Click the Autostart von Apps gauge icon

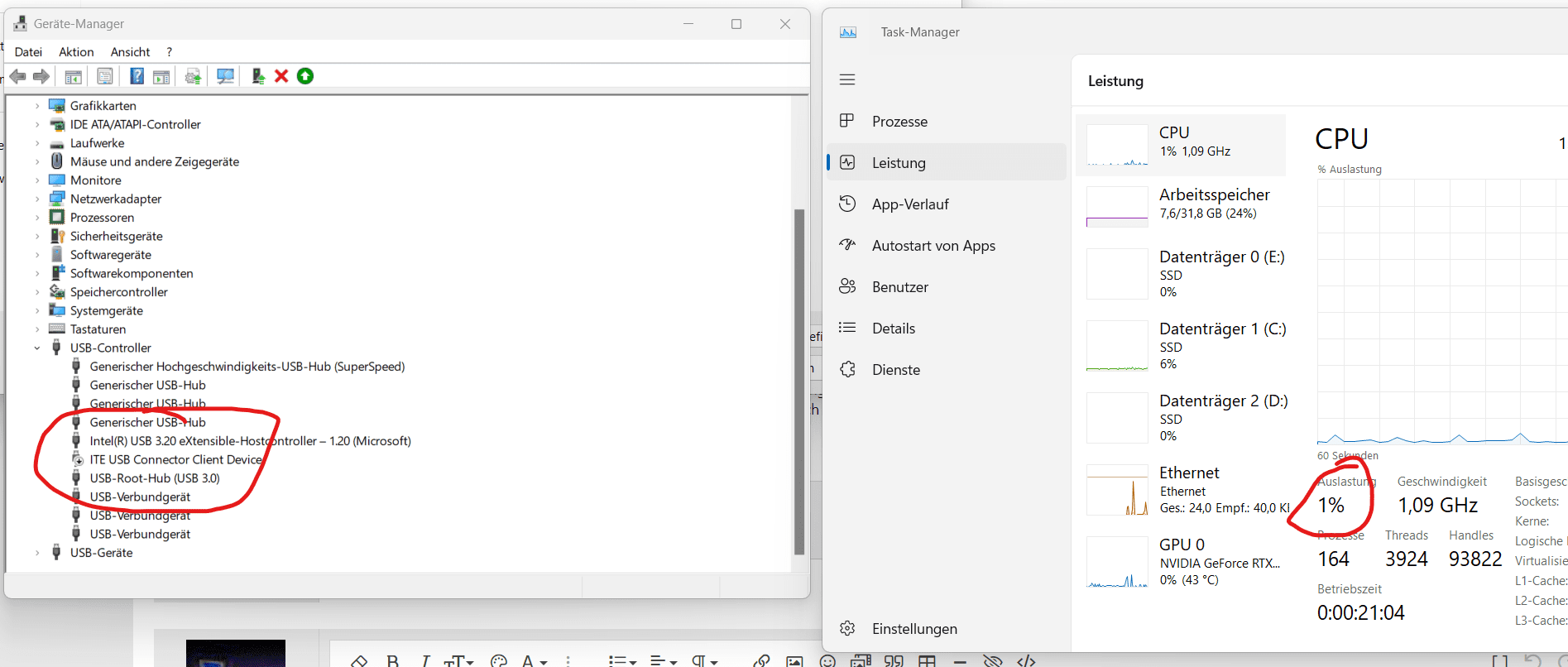click(847, 245)
